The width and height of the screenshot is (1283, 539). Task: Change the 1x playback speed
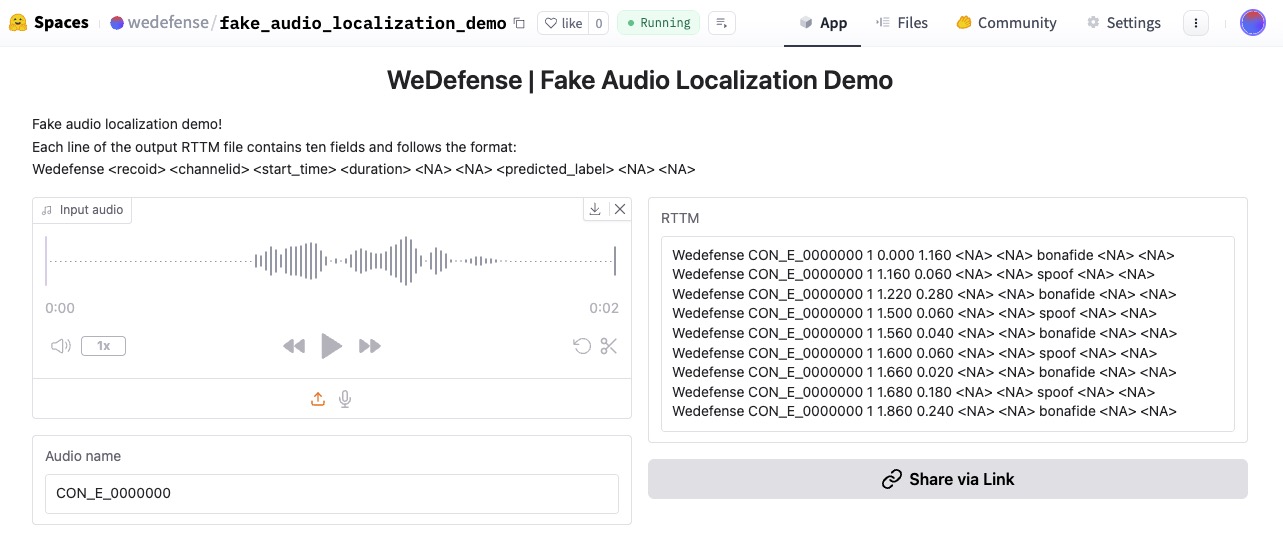point(103,346)
